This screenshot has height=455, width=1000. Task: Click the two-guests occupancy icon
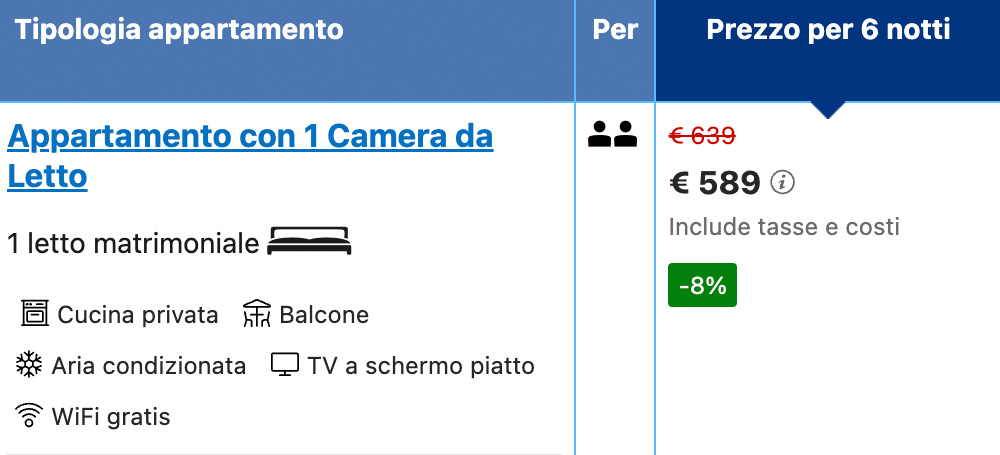613,134
